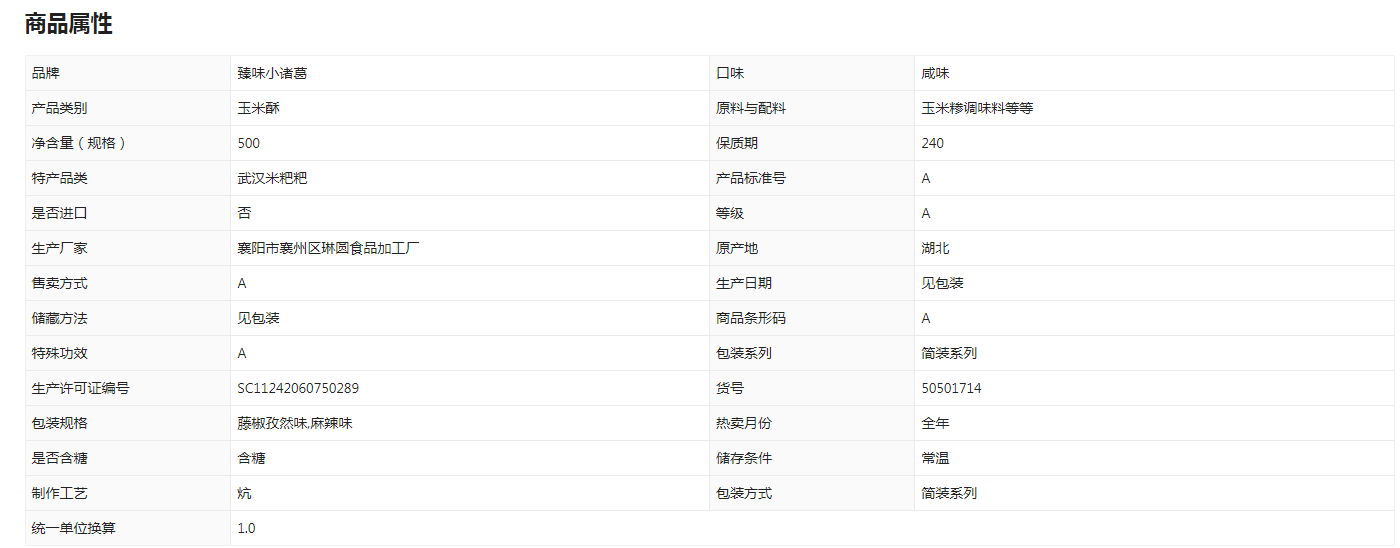Click the 商品属性 heading
Image resolution: width=1400 pixels, height=548 pixels.
(x=69, y=25)
